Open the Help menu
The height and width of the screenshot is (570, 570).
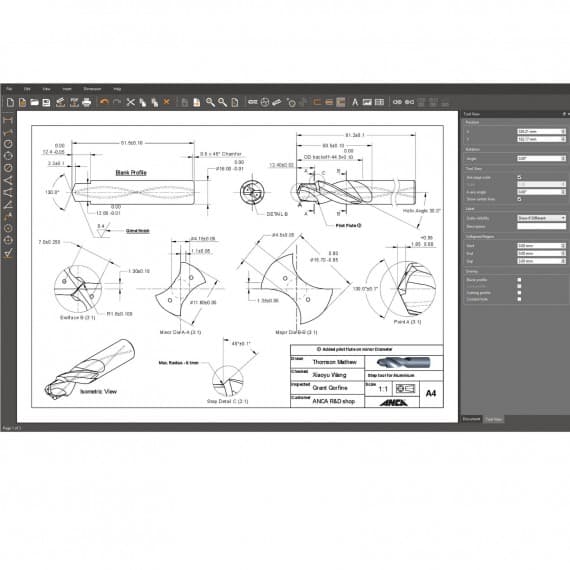(x=117, y=89)
